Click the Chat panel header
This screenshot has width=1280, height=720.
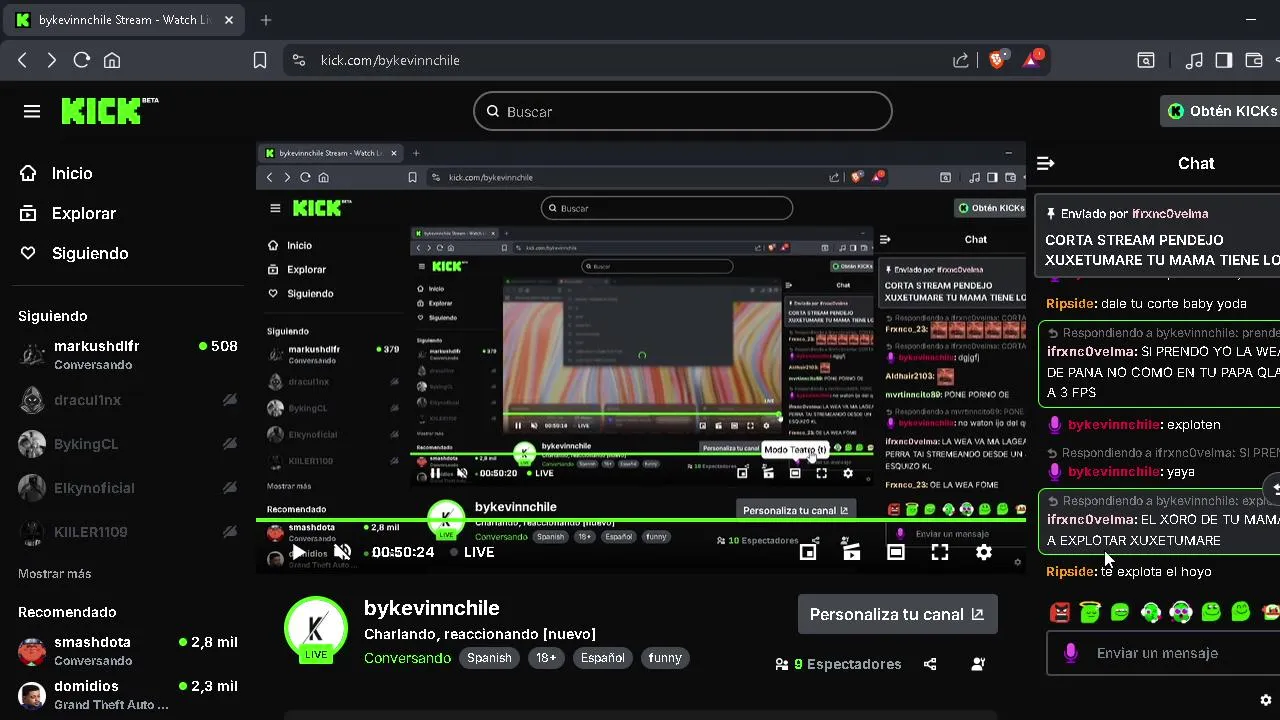(1196, 163)
